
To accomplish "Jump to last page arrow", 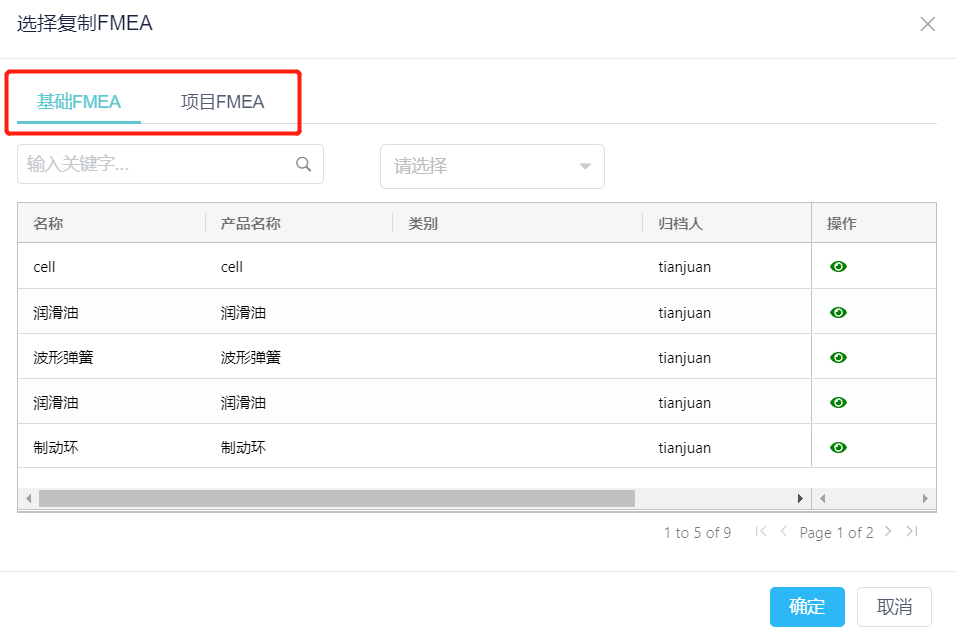I will [x=912, y=532].
